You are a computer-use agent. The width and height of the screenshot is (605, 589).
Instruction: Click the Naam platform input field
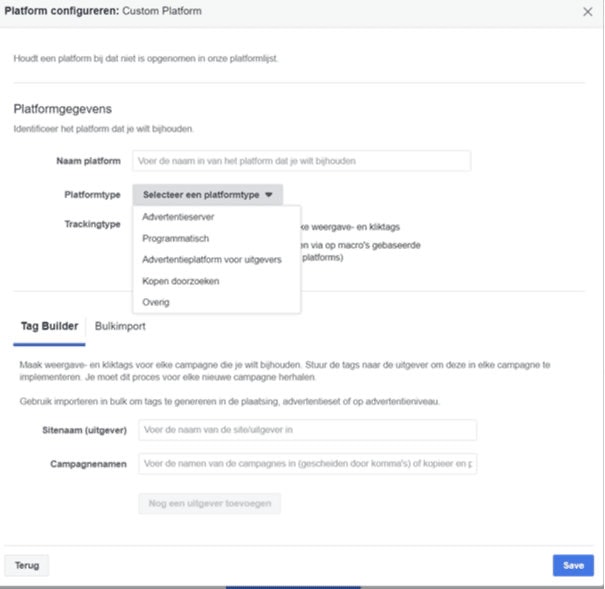coord(301,161)
